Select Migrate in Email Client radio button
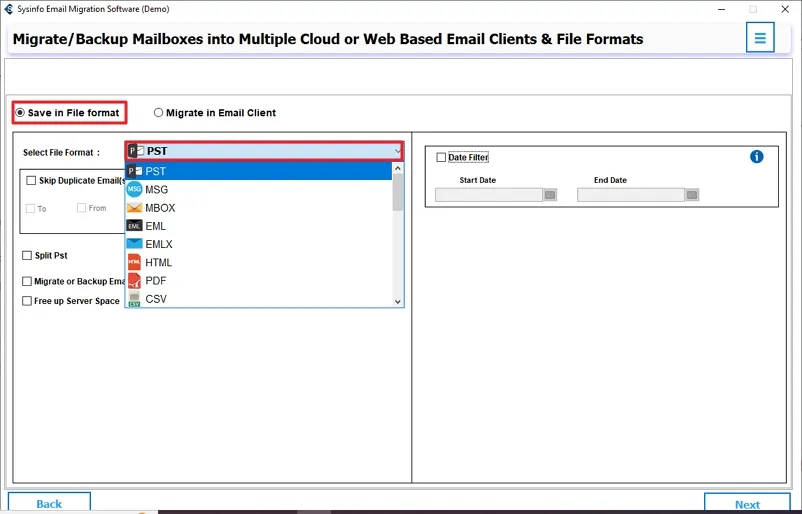This screenshot has height=514, width=802. pyautogui.click(x=159, y=113)
